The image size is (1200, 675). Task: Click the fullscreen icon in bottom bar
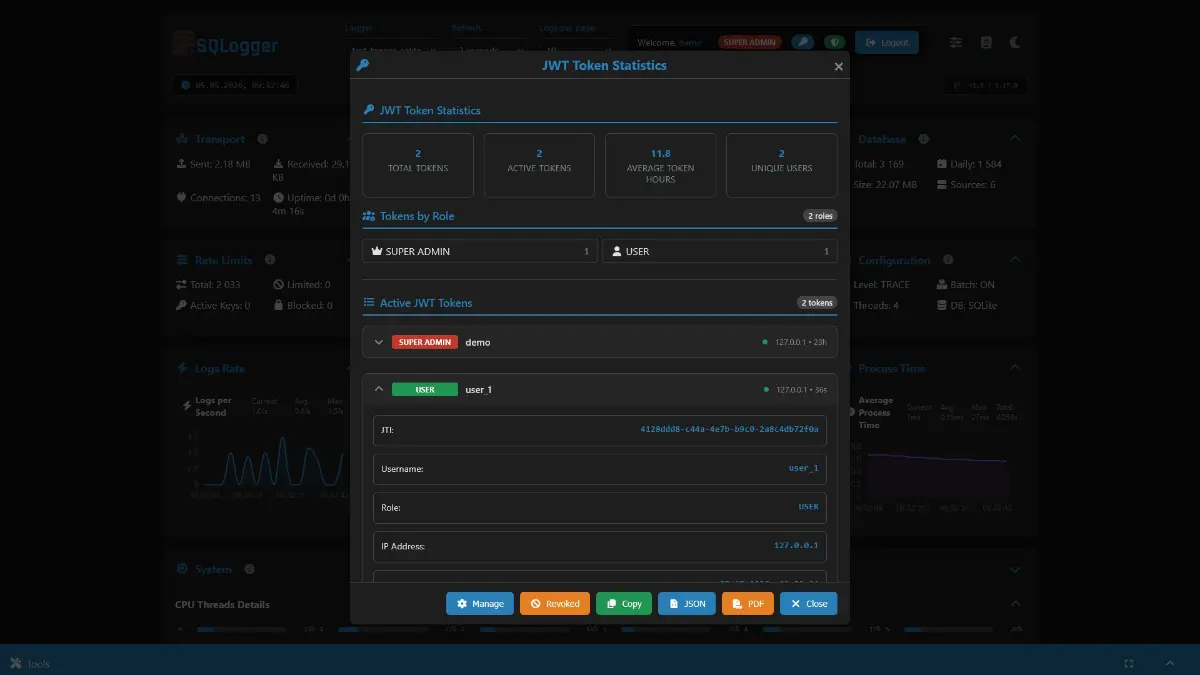coord(1129,664)
